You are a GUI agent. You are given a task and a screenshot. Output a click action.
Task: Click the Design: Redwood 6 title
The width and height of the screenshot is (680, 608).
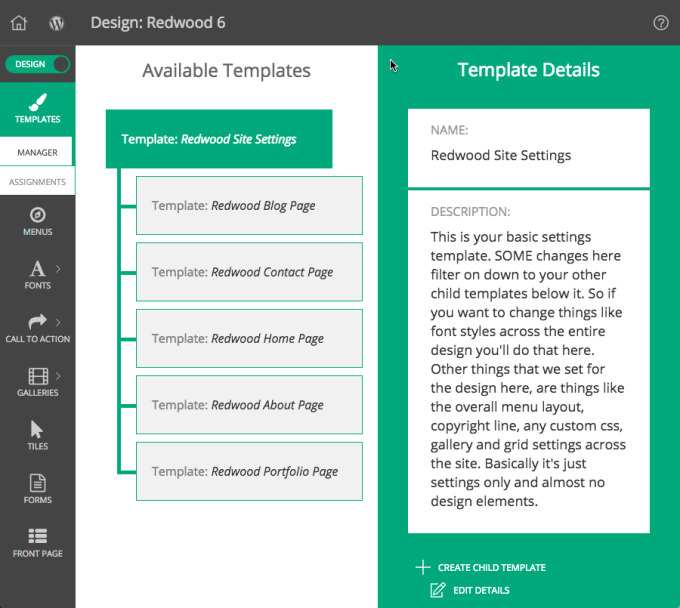[158, 23]
